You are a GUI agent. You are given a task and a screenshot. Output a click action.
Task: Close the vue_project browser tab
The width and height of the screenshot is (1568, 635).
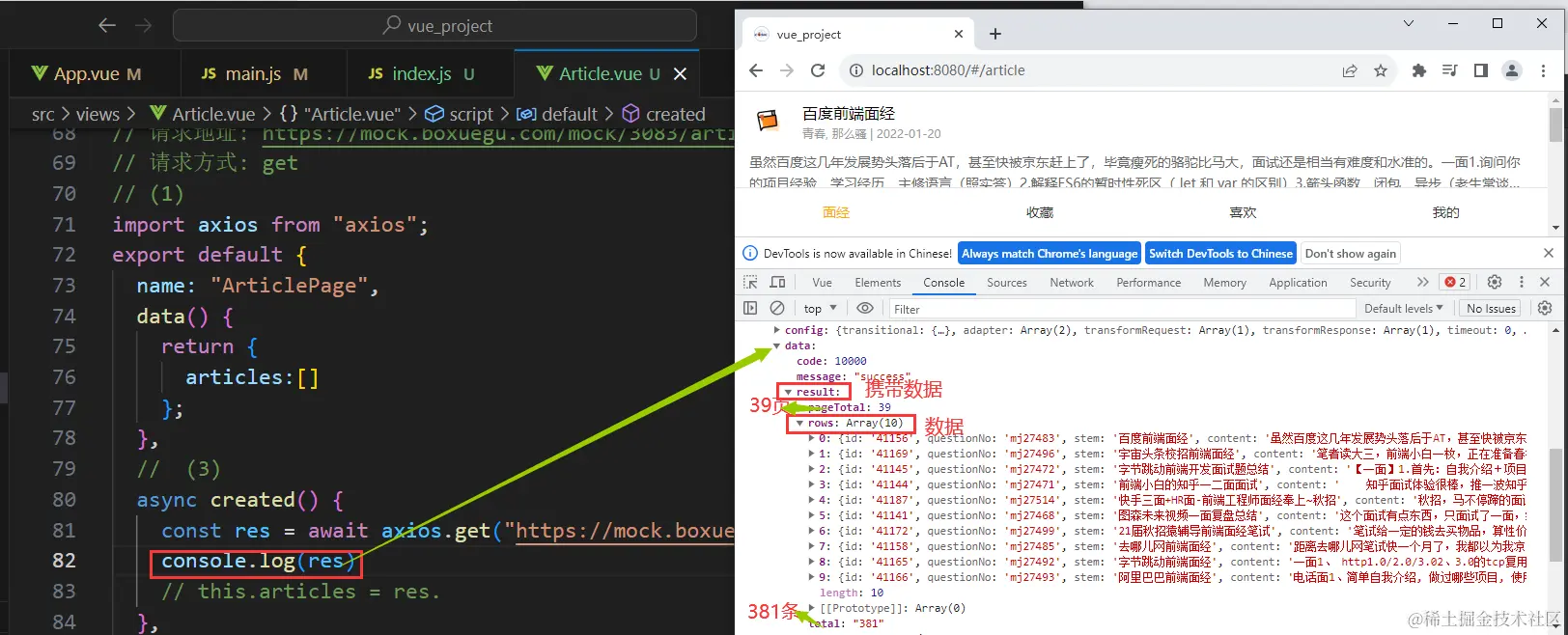pos(959,34)
